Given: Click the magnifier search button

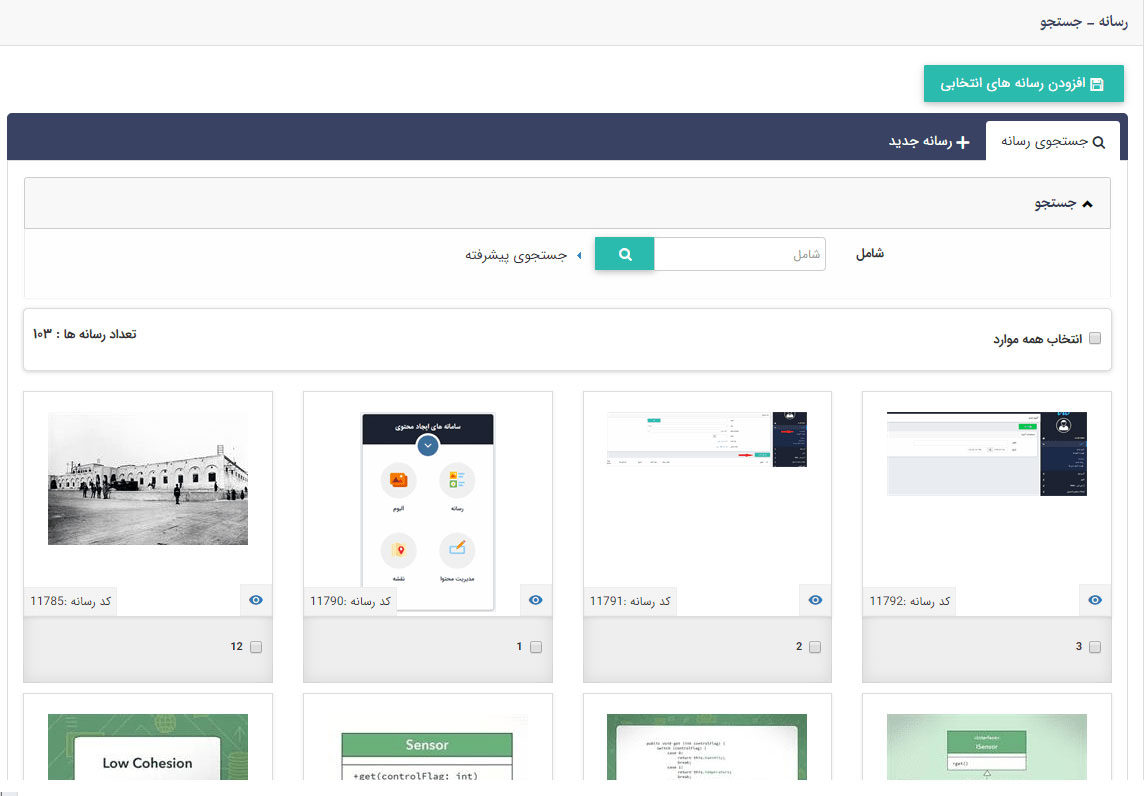Looking at the screenshot, I should [625, 254].
